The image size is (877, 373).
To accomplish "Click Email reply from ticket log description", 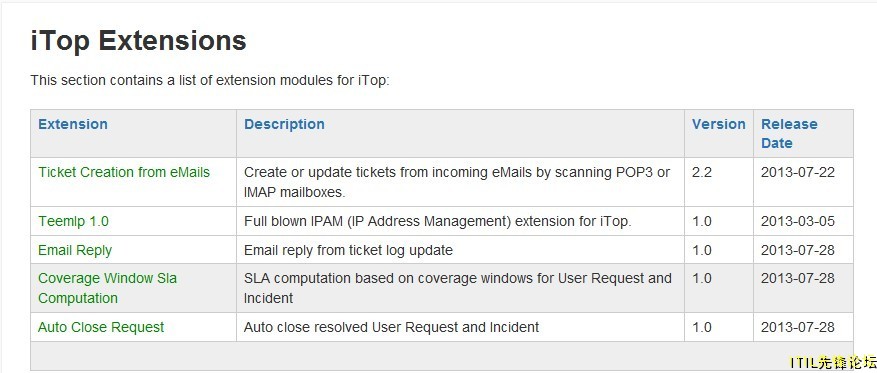I will click(x=348, y=250).
